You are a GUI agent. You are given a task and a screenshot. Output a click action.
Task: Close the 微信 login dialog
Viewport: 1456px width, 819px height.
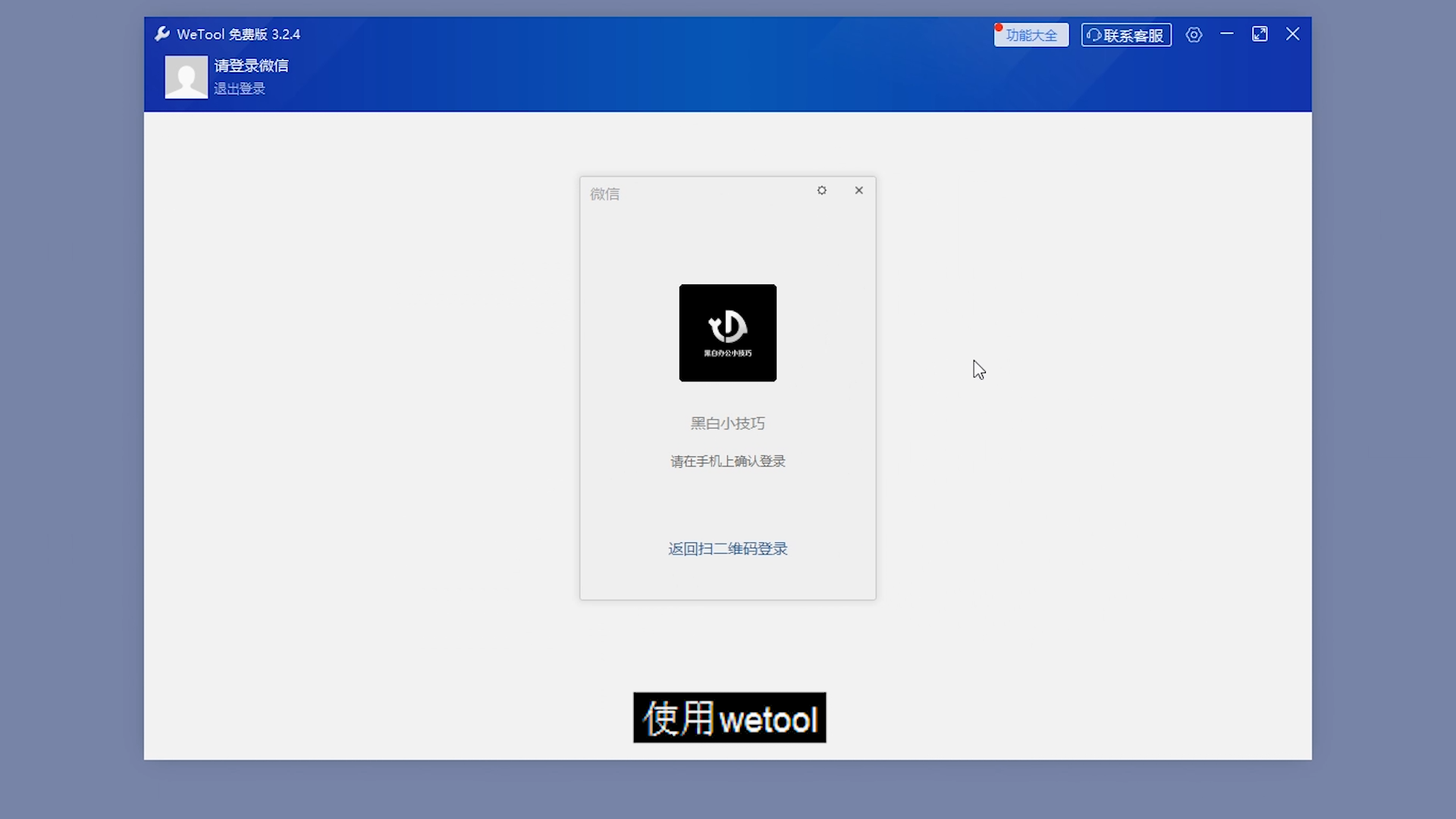859,190
